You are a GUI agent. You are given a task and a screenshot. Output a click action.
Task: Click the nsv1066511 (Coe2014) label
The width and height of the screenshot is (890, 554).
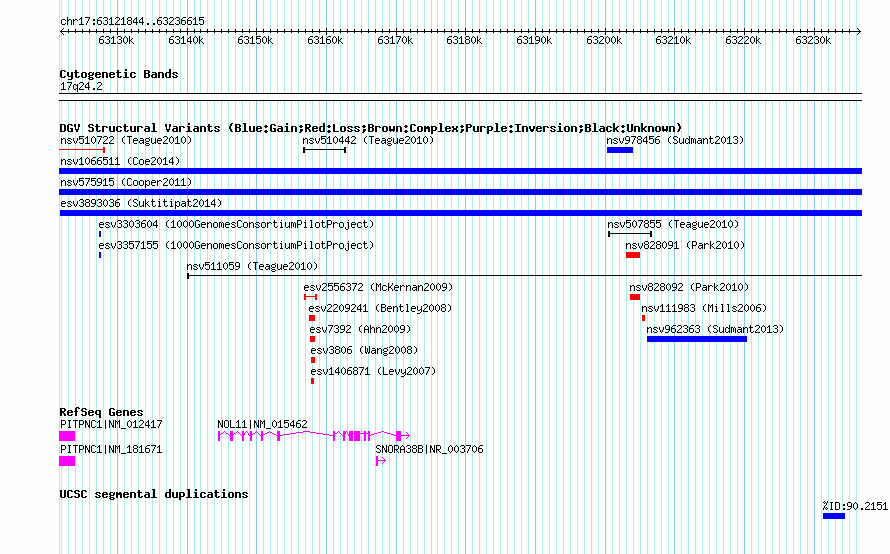pos(120,161)
